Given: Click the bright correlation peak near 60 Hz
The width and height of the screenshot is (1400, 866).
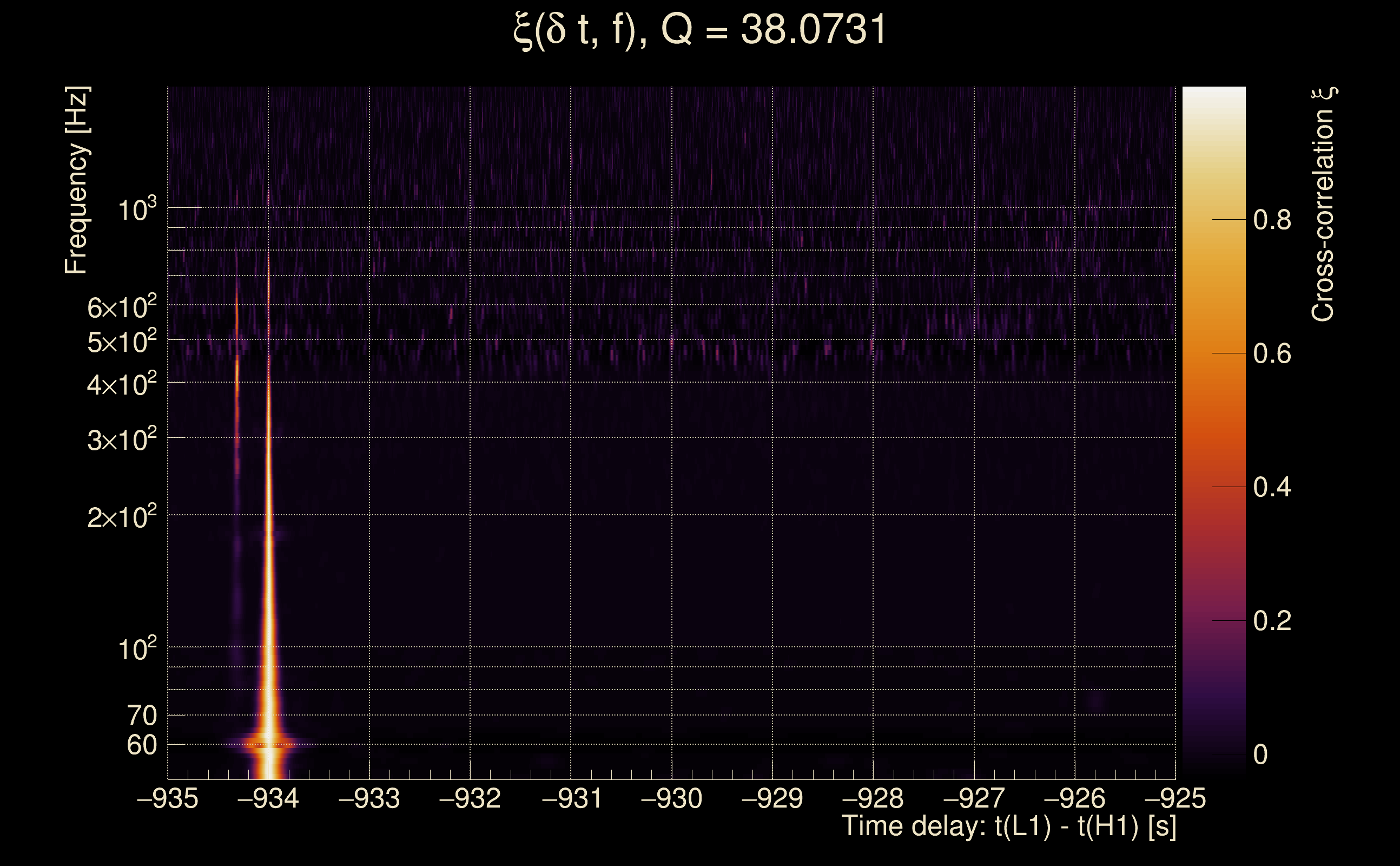Looking at the screenshot, I should (269, 744).
